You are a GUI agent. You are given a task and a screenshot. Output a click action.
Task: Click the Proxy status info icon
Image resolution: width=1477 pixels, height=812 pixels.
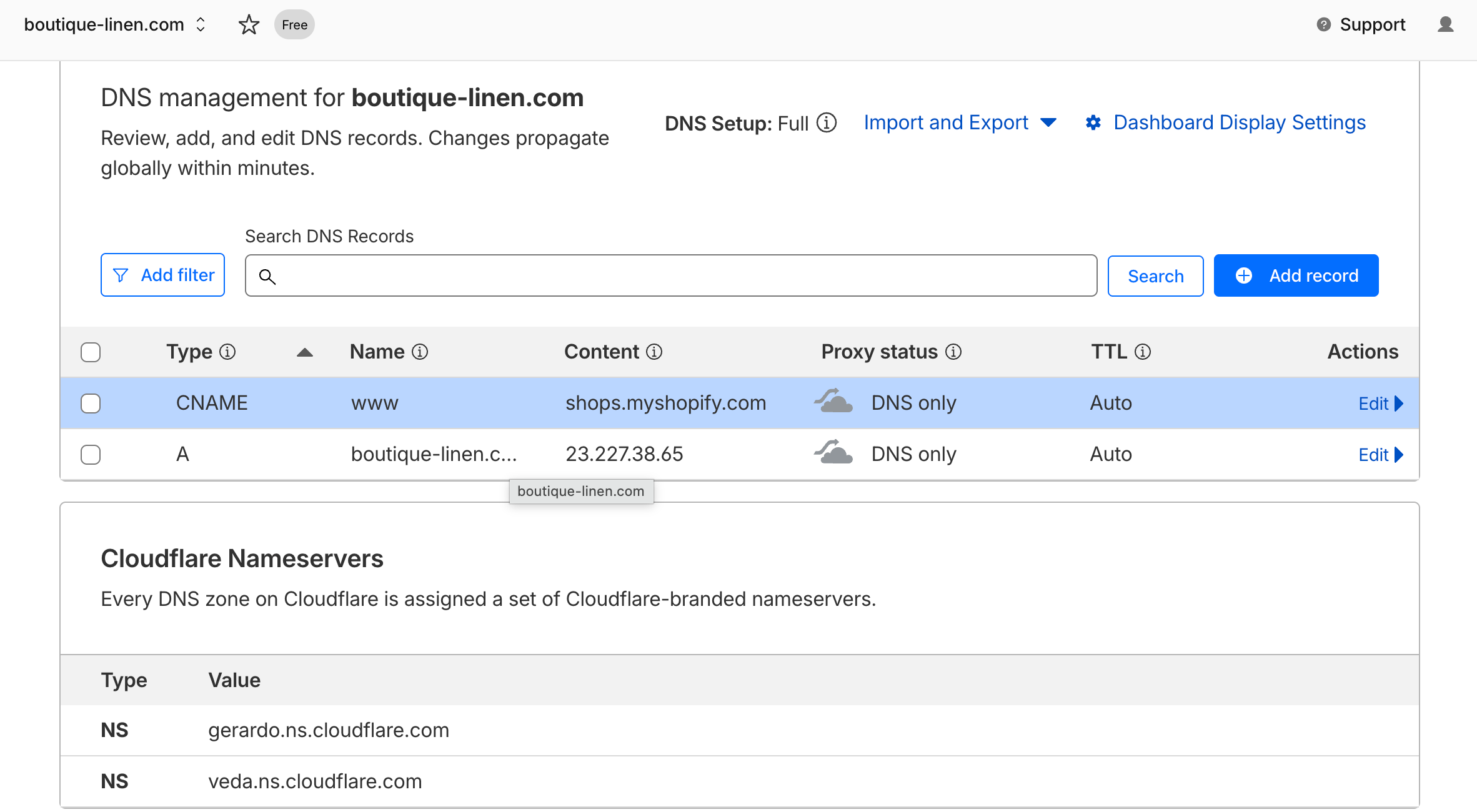click(x=953, y=352)
